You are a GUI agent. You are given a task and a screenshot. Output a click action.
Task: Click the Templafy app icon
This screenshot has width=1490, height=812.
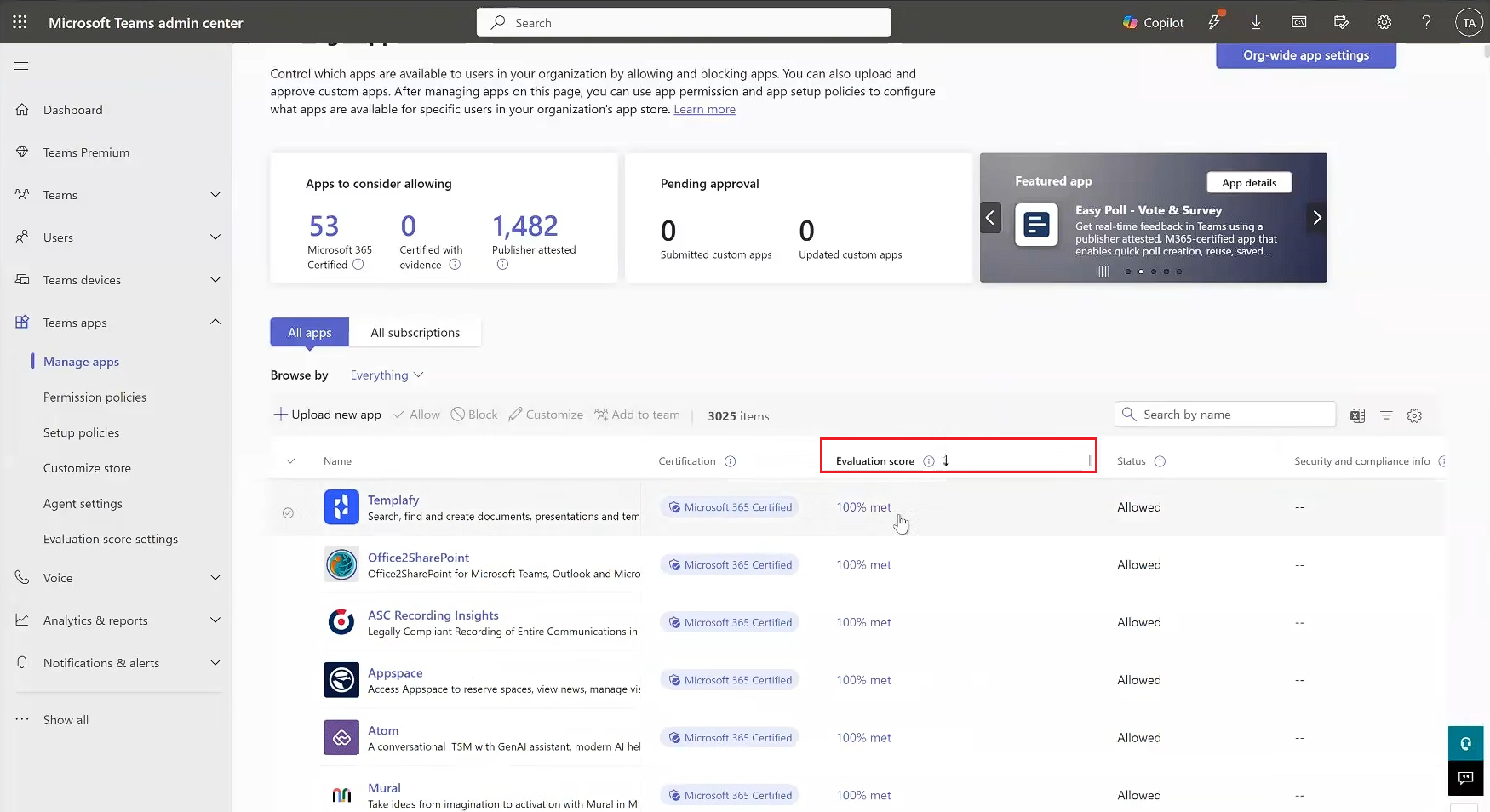point(341,507)
